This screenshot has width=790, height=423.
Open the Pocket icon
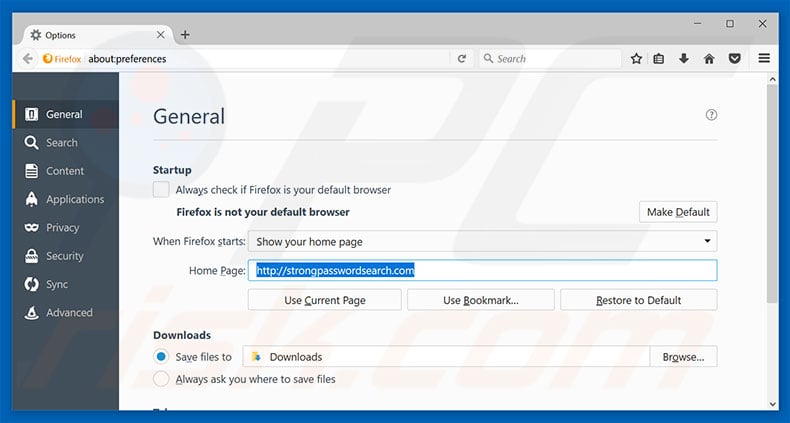point(735,59)
